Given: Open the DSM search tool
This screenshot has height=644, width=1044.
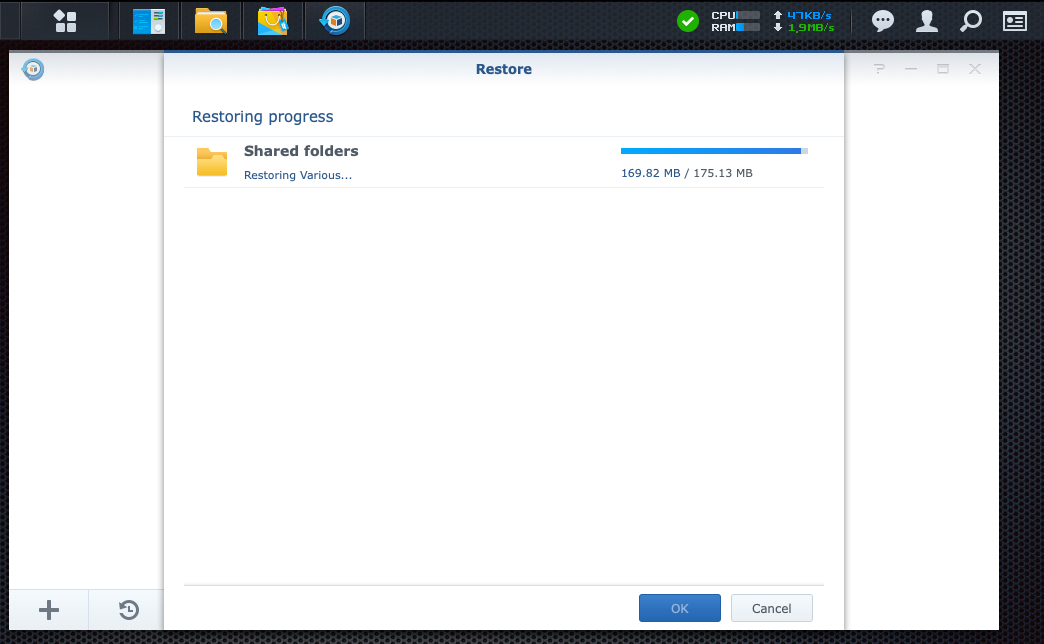Looking at the screenshot, I should pos(971,21).
